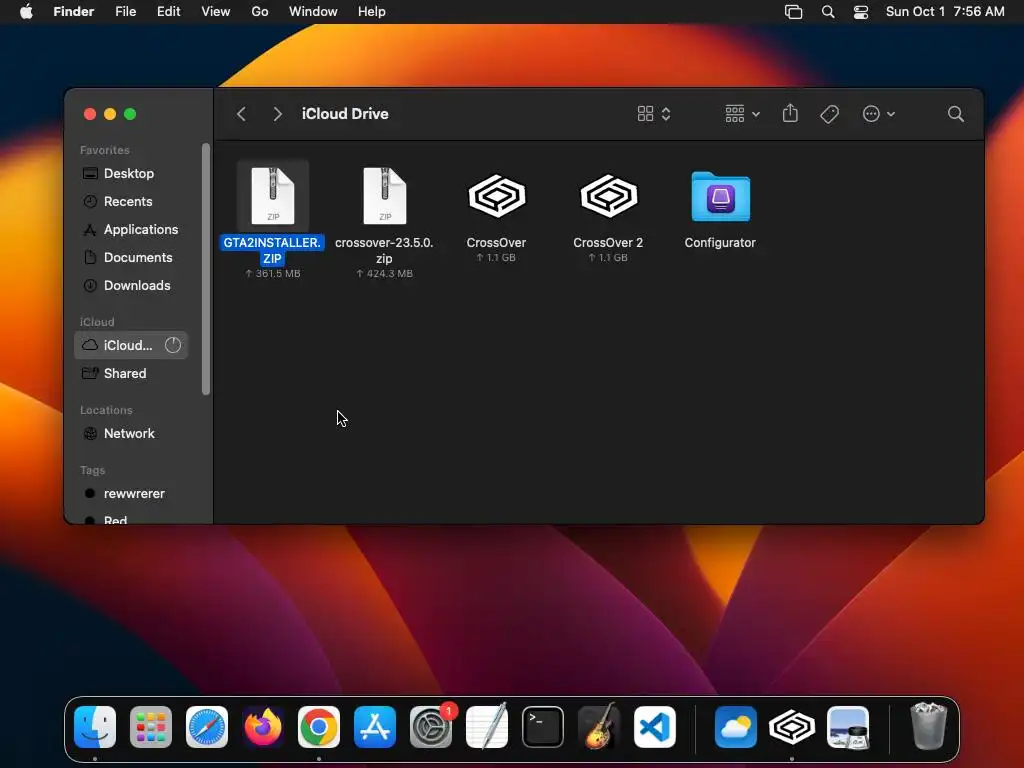Image resolution: width=1024 pixels, height=768 pixels.
Task: Click the 361.5 MB size label
Action: click(x=273, y=274)
